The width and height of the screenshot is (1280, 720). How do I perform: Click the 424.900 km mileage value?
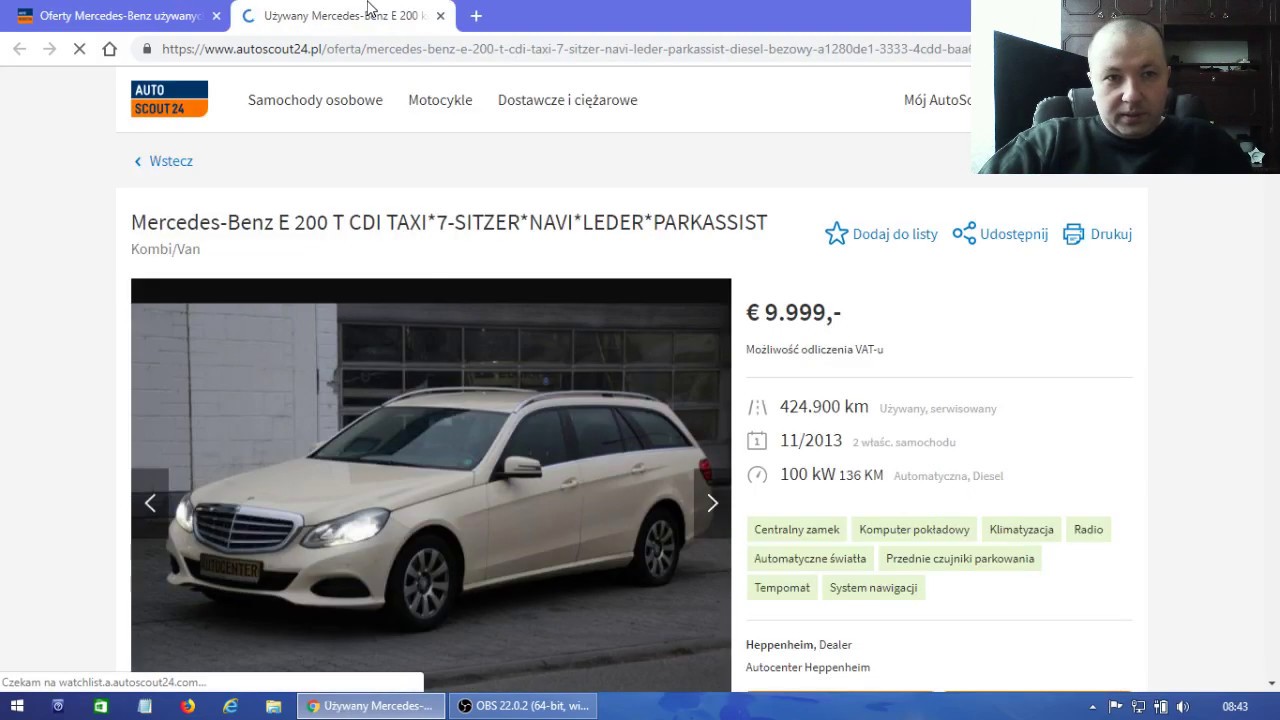824,407
